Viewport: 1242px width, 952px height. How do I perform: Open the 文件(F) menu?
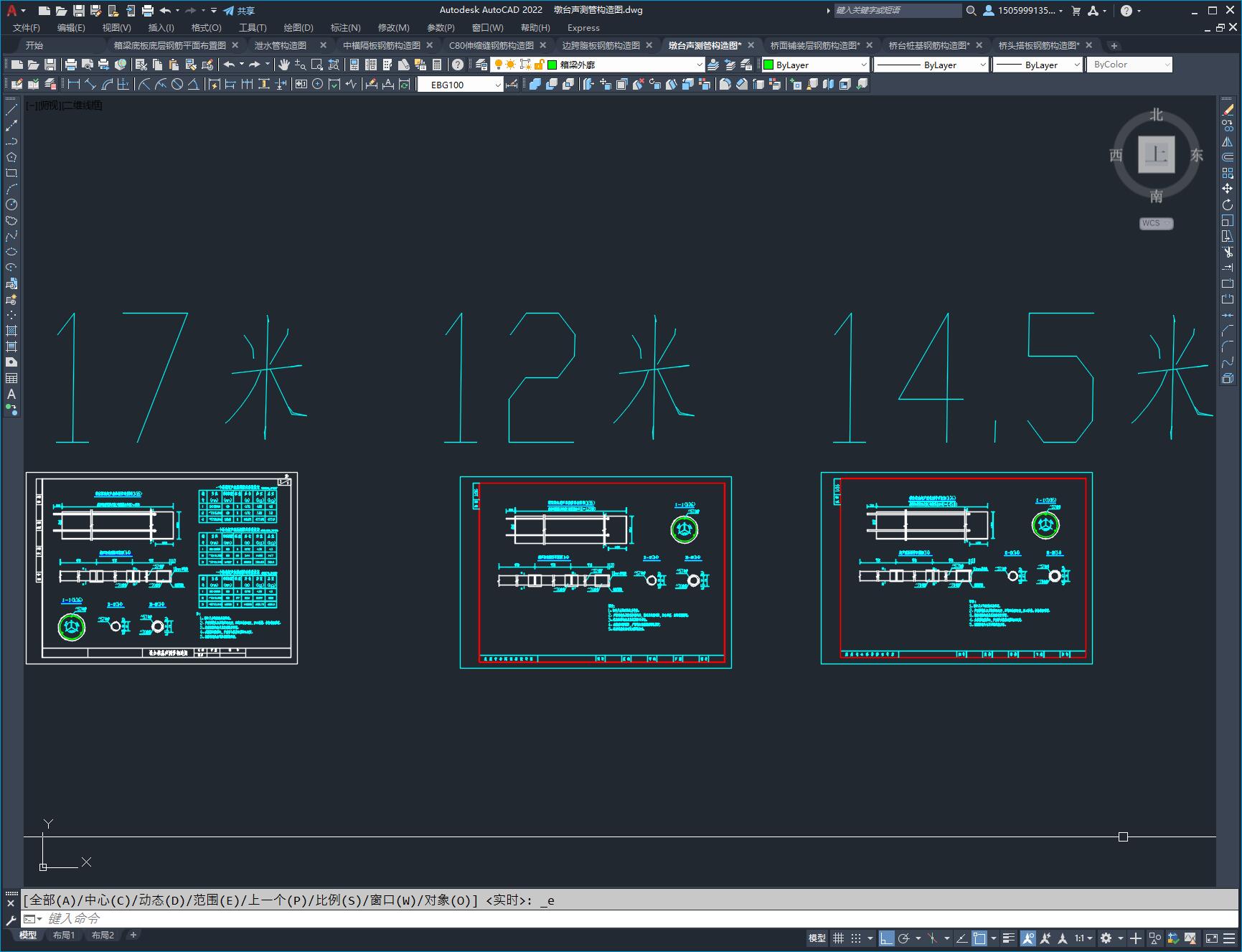tap(27, 28)
